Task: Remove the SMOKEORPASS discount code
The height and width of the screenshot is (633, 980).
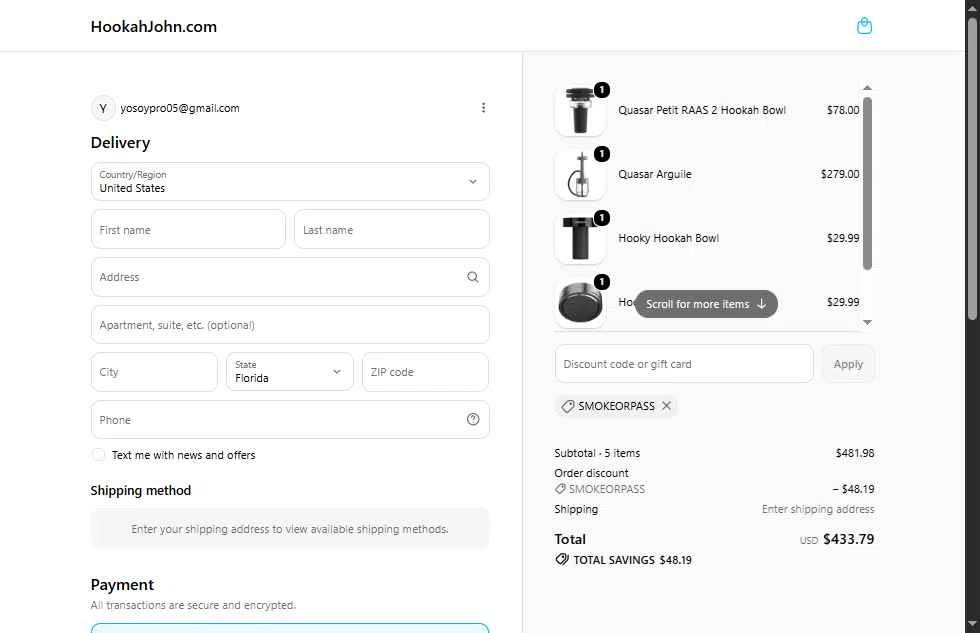Action: point(666,406)
